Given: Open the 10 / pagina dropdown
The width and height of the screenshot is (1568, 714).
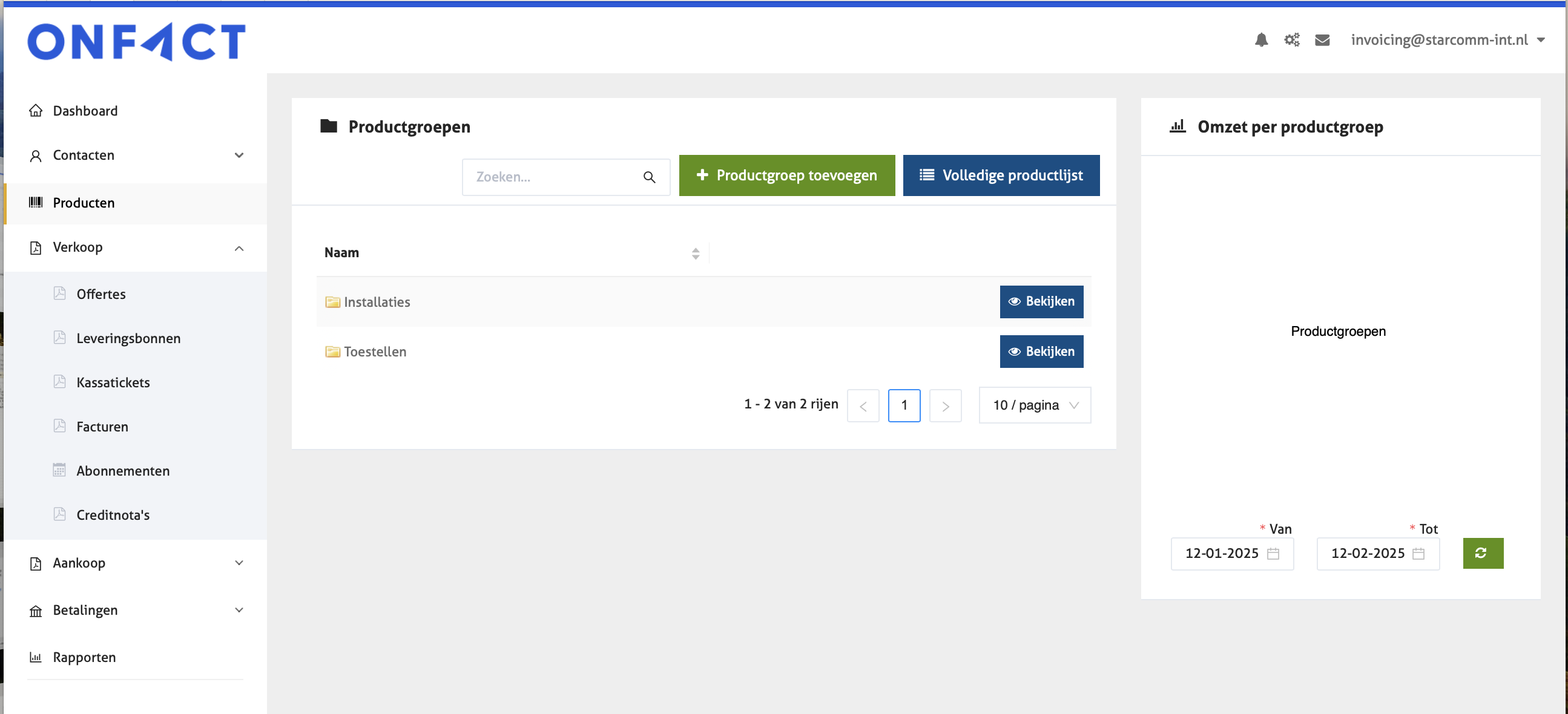Looking at the screenshot, I should (1034, 405).
